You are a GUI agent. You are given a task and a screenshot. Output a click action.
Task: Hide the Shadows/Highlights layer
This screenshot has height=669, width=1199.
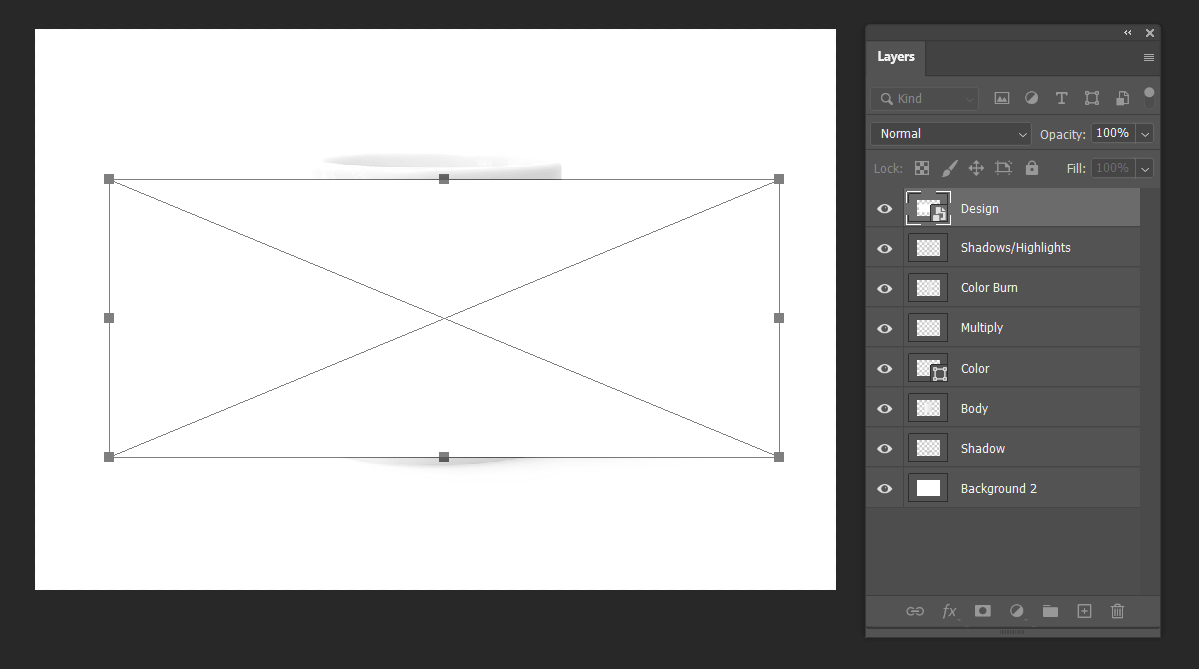[885, 248]
